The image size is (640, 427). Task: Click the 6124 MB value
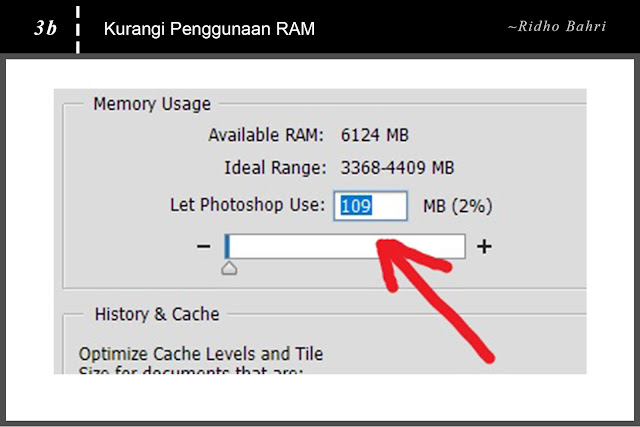tap(375, 135)
